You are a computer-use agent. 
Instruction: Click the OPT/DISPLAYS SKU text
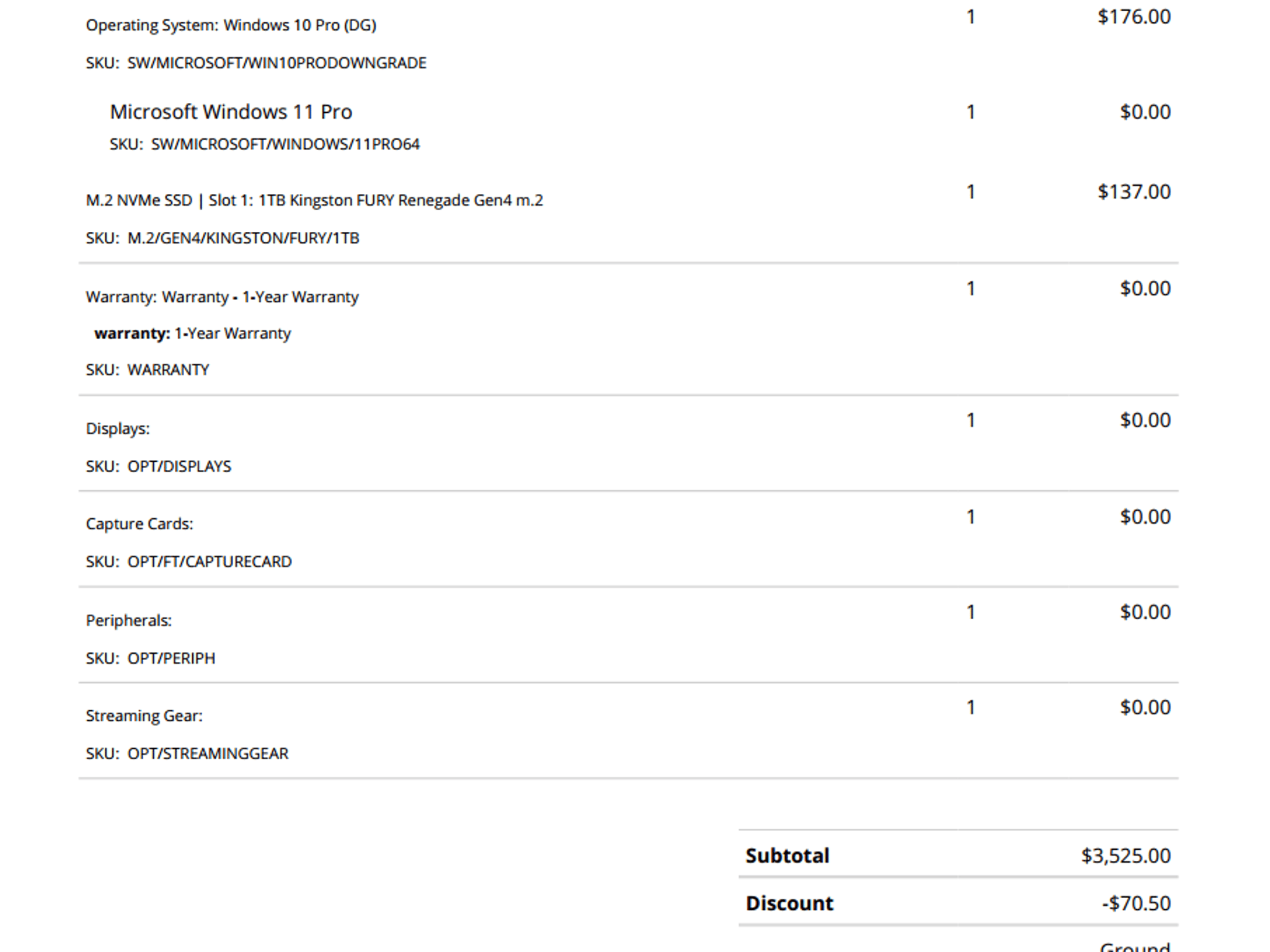tap(179, 467)
